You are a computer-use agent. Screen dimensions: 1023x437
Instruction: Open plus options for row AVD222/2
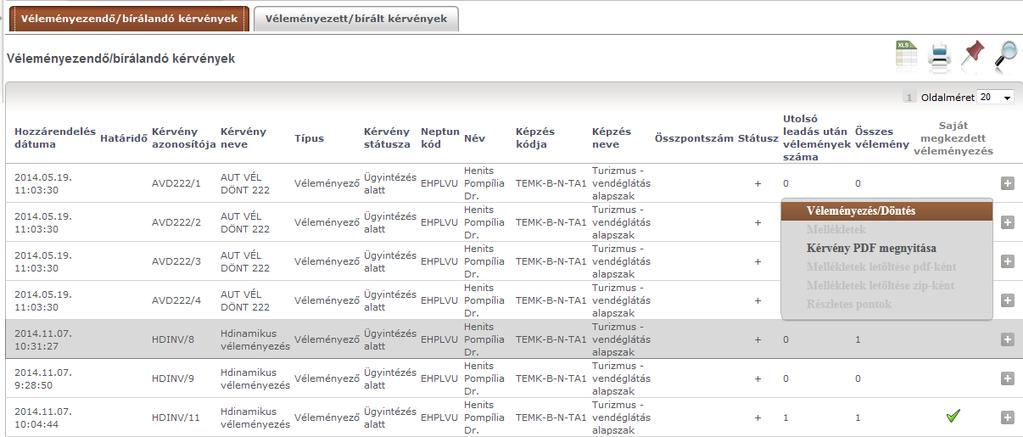click(x=1007, y=222)
